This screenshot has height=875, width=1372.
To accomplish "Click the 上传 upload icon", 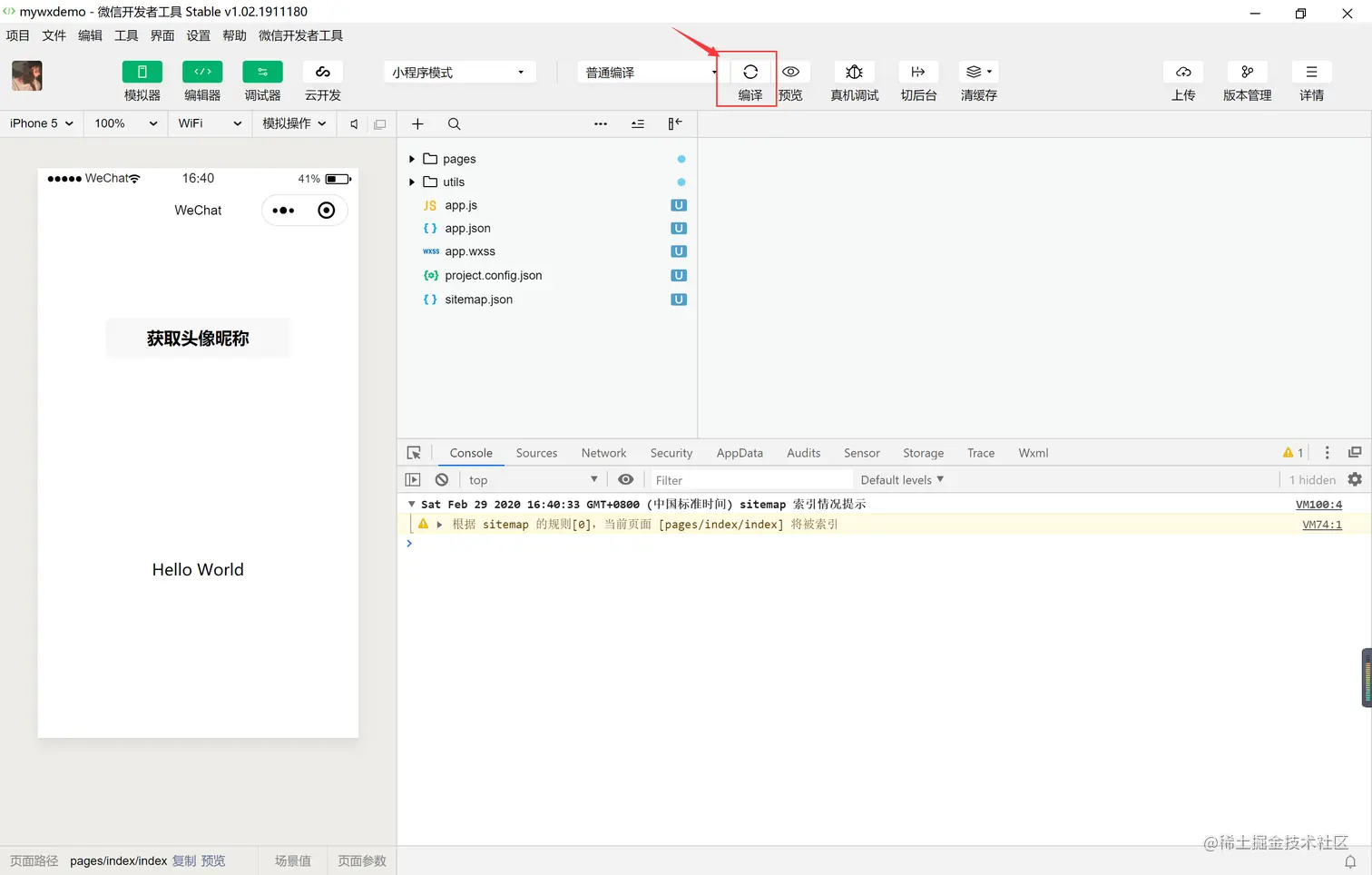I will pos(1183,72).
